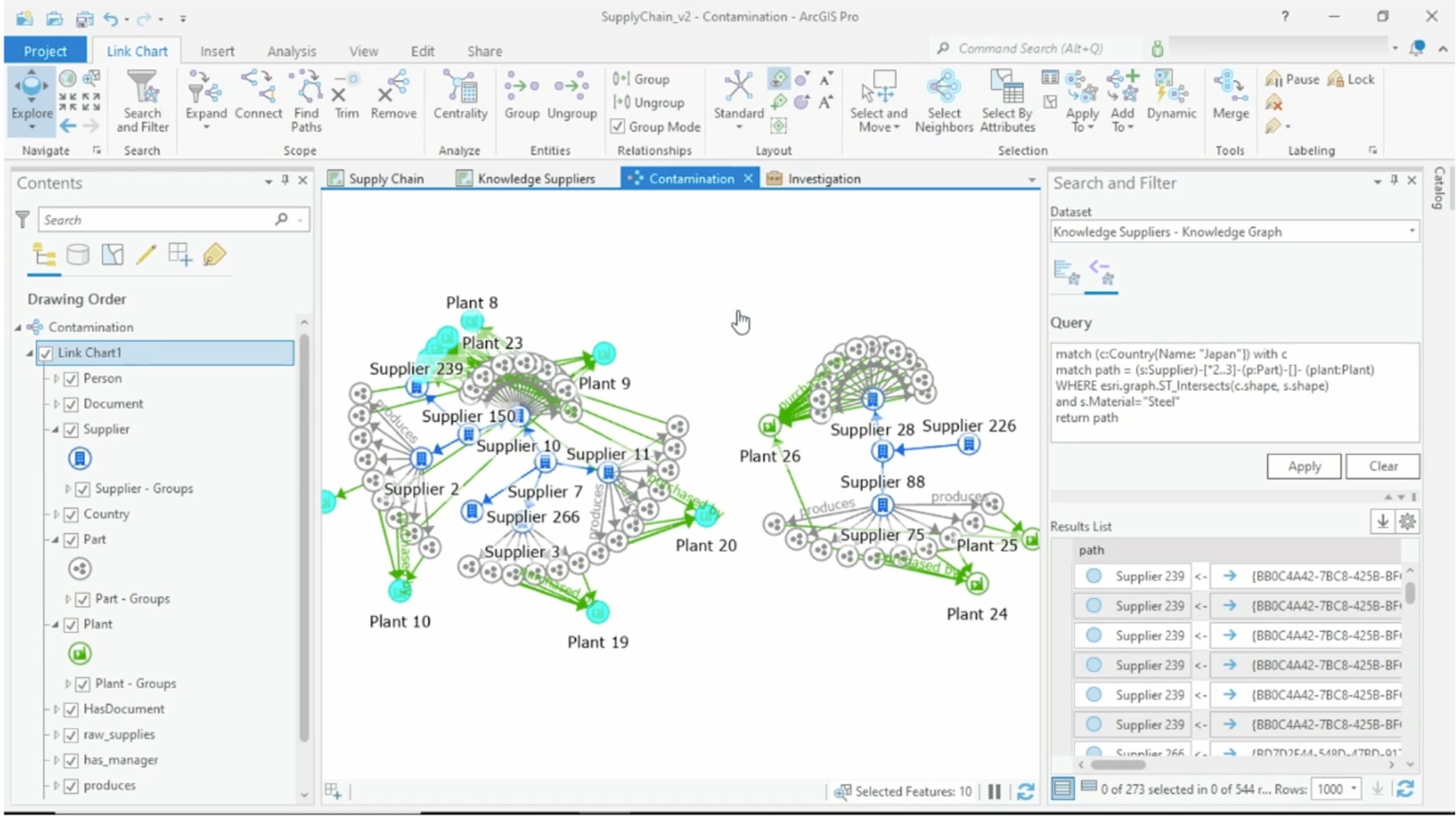Image resolution: width=1456 pixels, height=816 pixels.
Task: Open the Supply Chain view tab
Action: coord(377,179)
